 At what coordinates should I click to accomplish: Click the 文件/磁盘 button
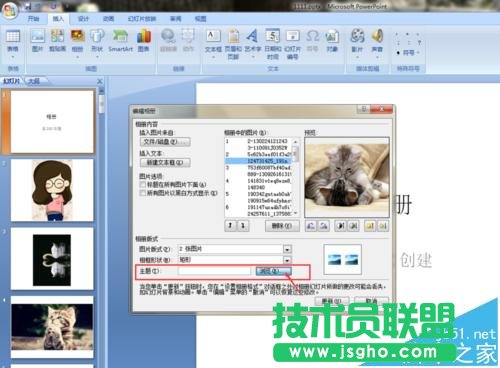click(x=165, y=142)
